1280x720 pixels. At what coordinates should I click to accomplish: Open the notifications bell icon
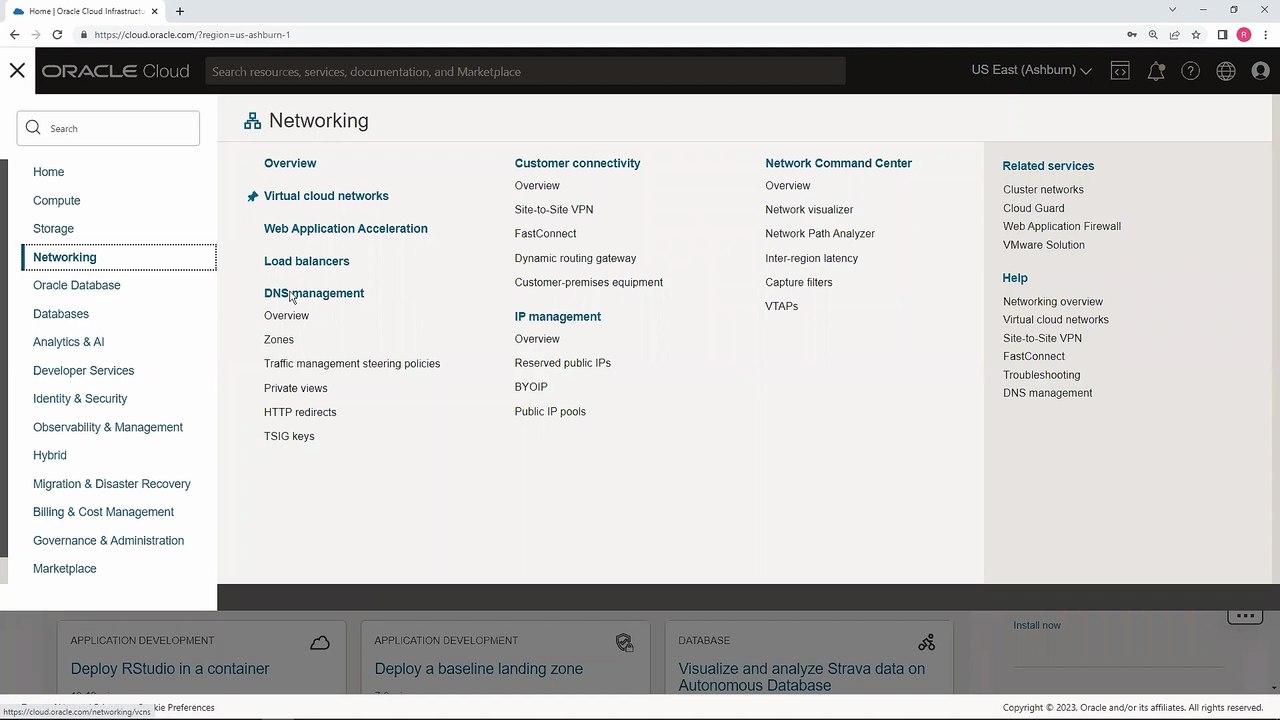coord(1156,71)
